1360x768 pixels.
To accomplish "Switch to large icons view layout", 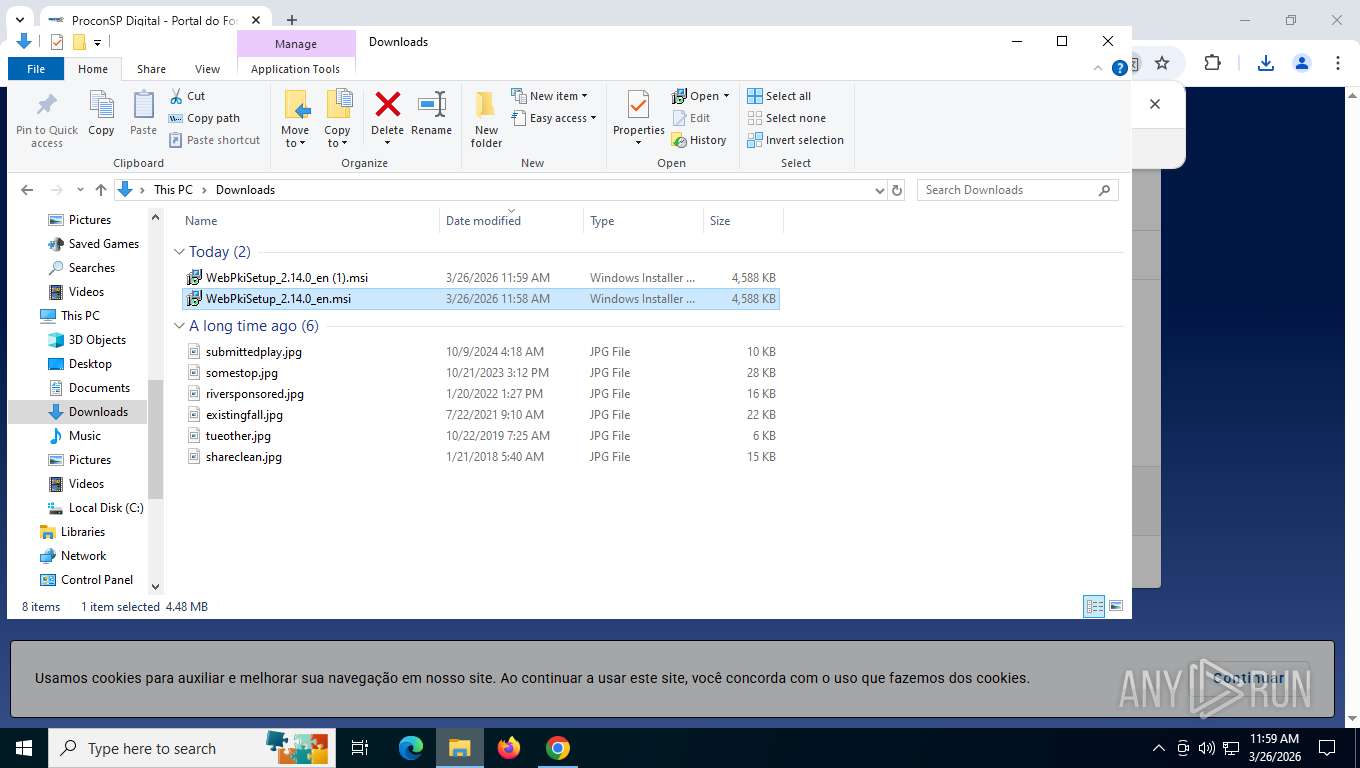I will pyautogui.click(x=1116, y=606).
